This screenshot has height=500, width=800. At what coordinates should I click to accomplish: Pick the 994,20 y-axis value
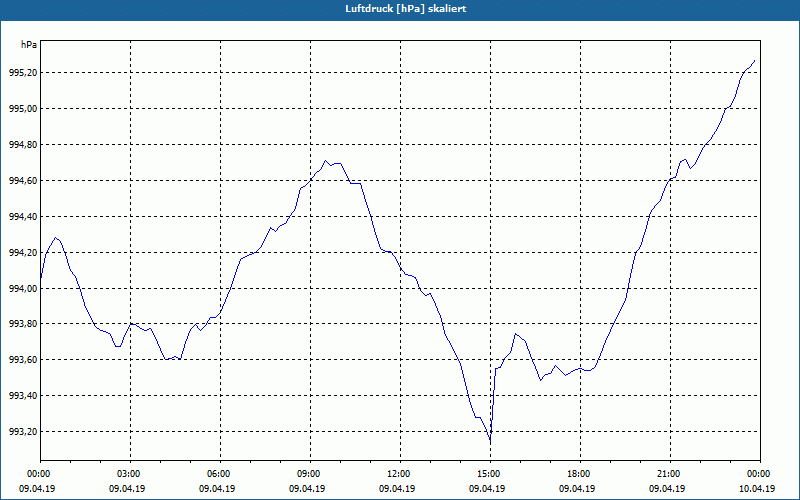coord(23,253)
